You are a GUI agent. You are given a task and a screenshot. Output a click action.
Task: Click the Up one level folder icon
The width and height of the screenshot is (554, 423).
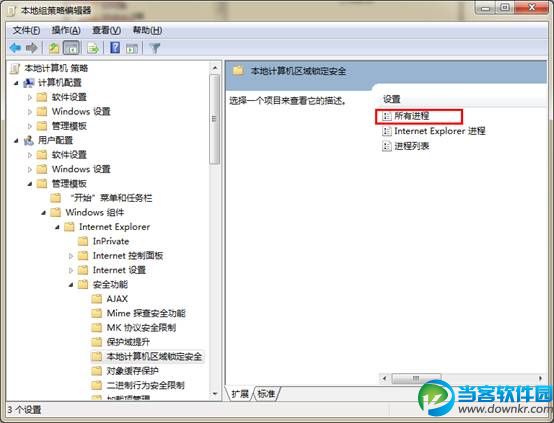pyautogui.click(x=54, y=48)
